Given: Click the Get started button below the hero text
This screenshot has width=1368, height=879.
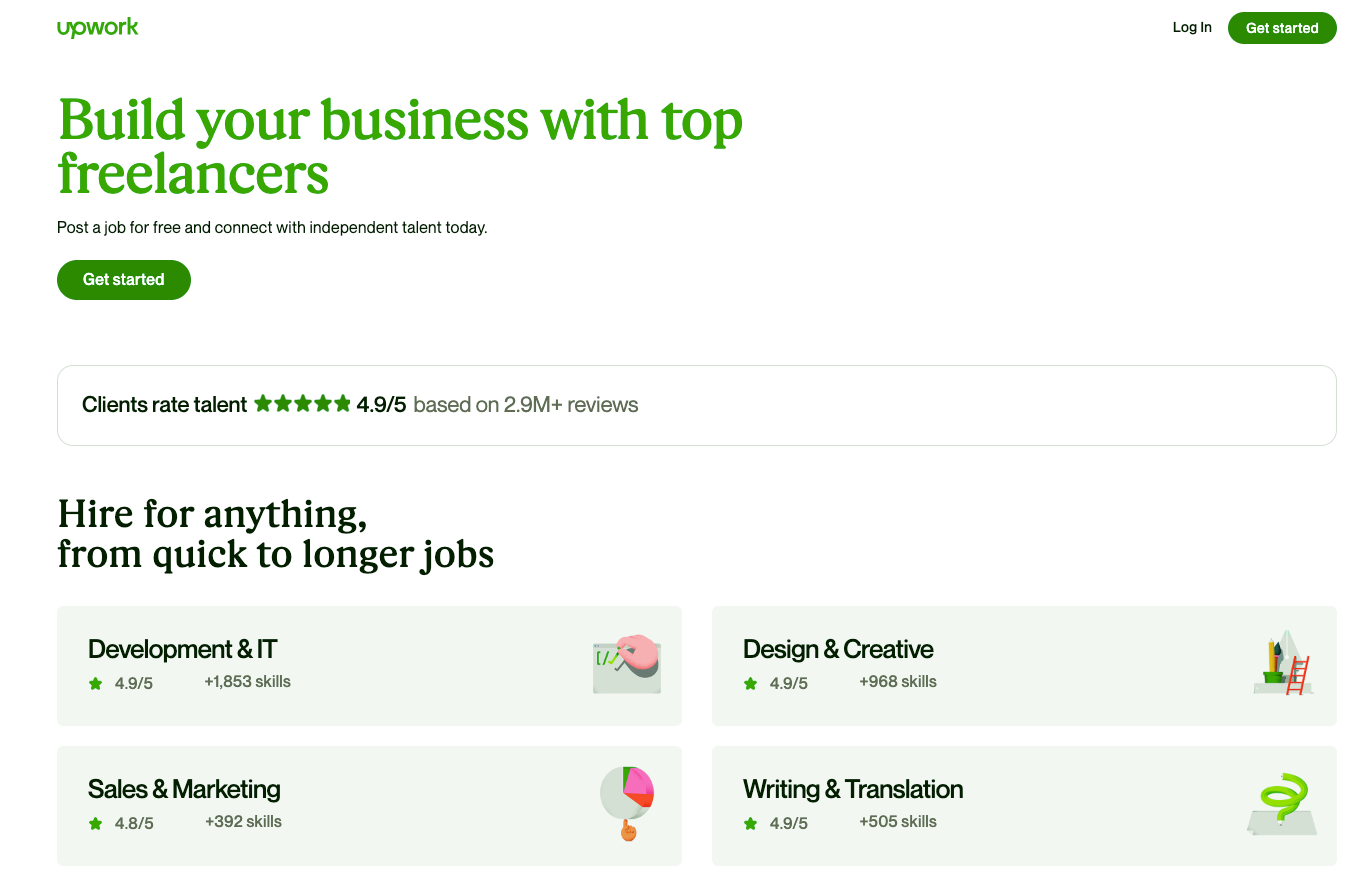Looking at the screenshot, I should 123,280.
